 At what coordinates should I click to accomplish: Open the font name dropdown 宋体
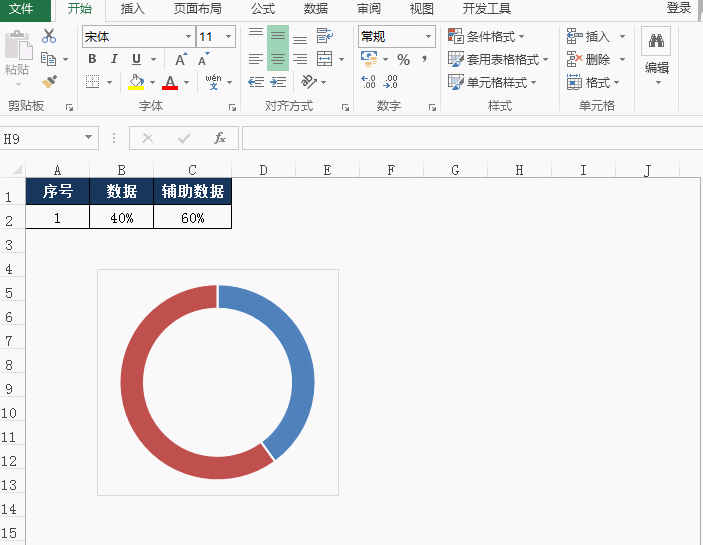click(x=188, y=36)
